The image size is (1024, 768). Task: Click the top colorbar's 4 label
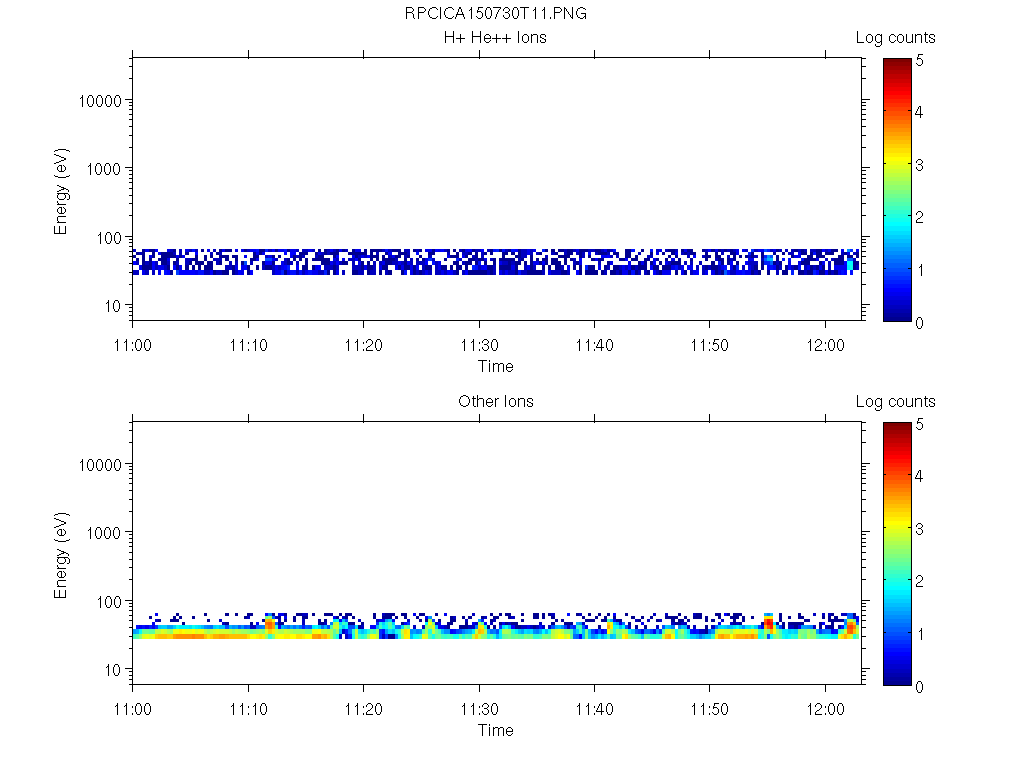[x=920, y=112]
